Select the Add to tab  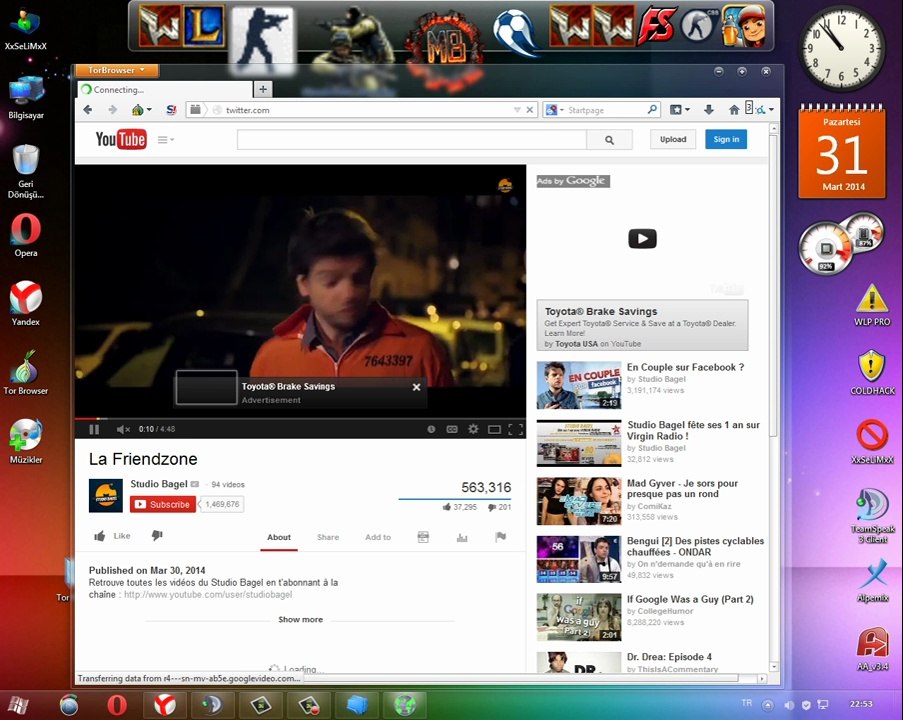(378, 537)
